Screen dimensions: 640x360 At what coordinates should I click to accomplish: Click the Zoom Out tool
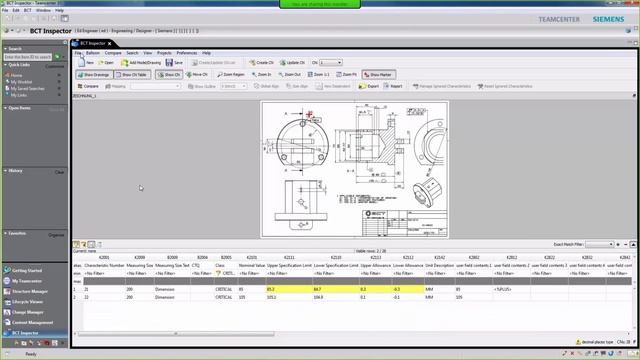click(x=290, y=75)
